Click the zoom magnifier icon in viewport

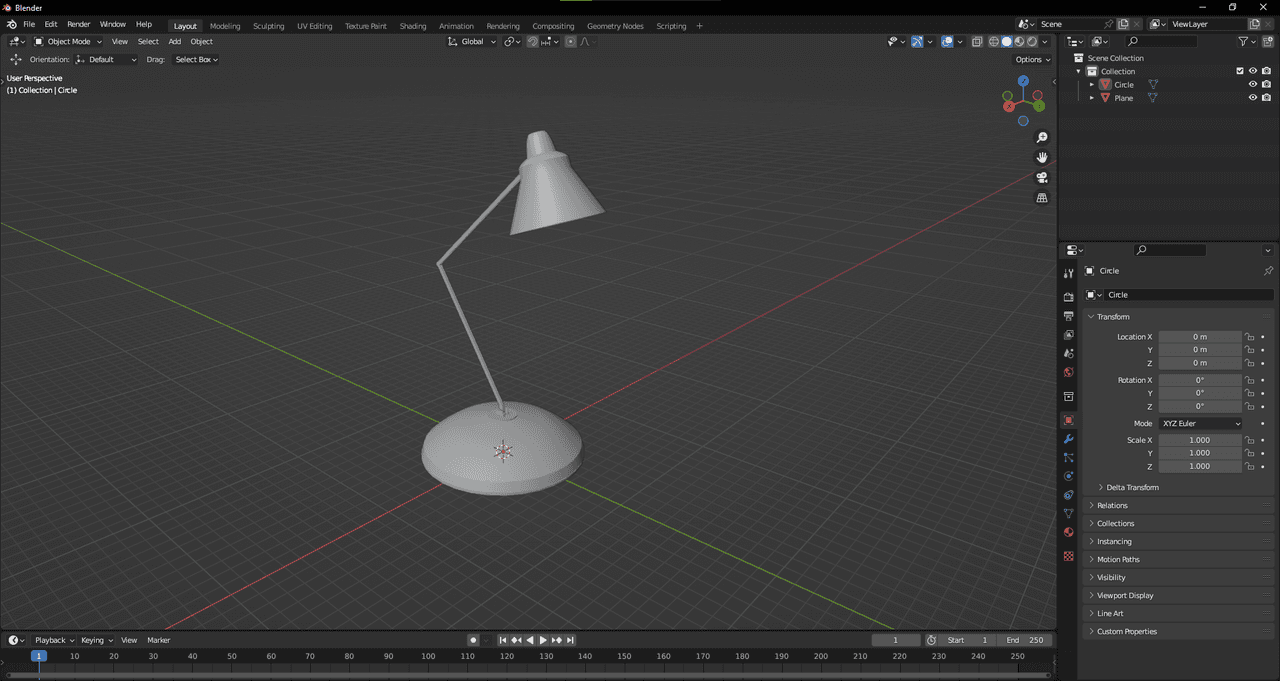[x=1042, y=138]
